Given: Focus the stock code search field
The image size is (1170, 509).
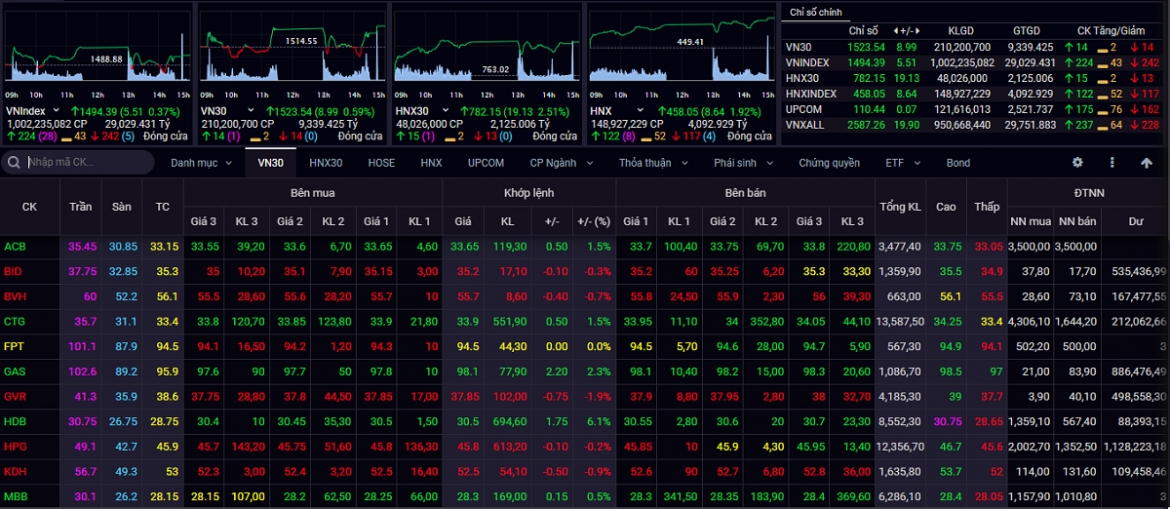Looking at the screenshot, I should pyautogui.click(x=88, y=163).
